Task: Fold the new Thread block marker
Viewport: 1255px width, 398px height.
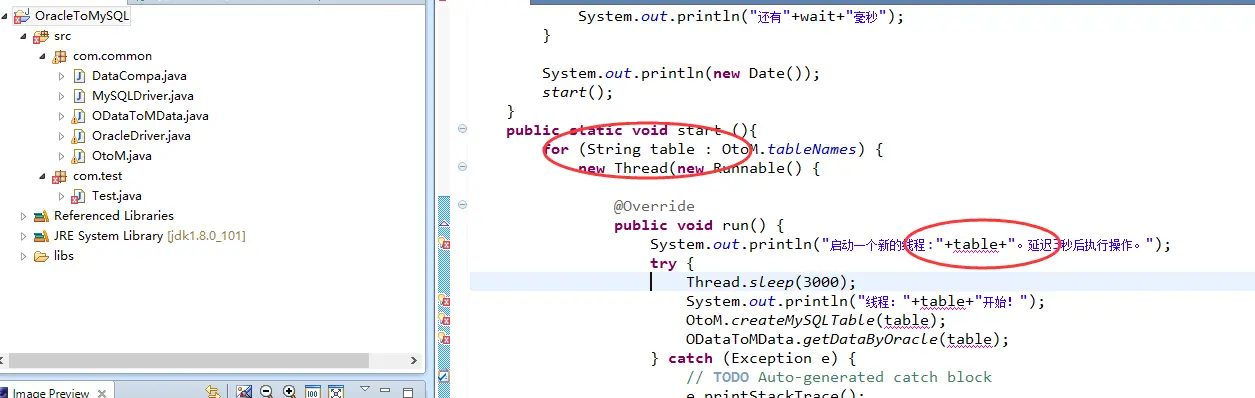Action: [x=462, y=167]
